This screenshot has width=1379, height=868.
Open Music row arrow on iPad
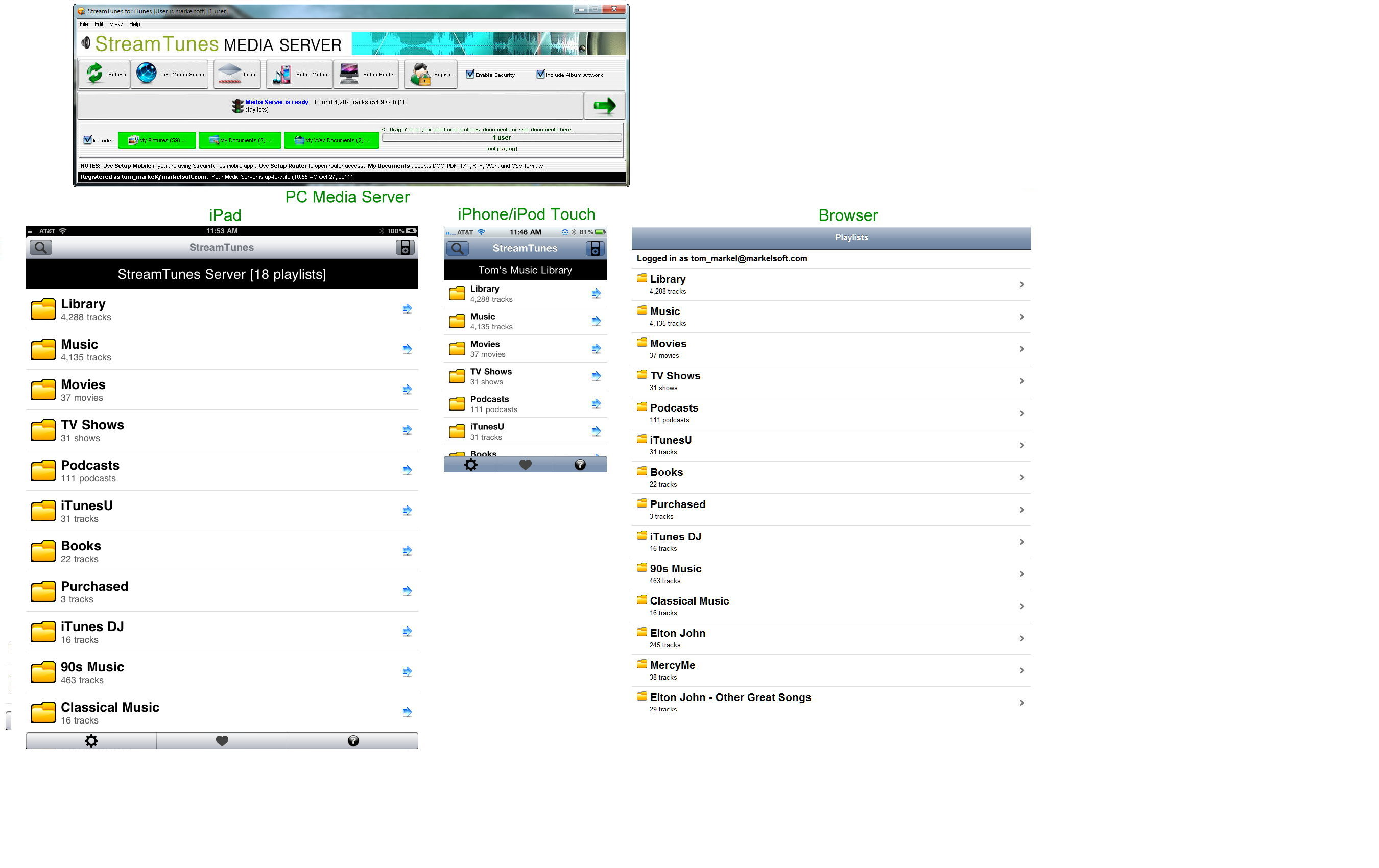pos(407,349)
